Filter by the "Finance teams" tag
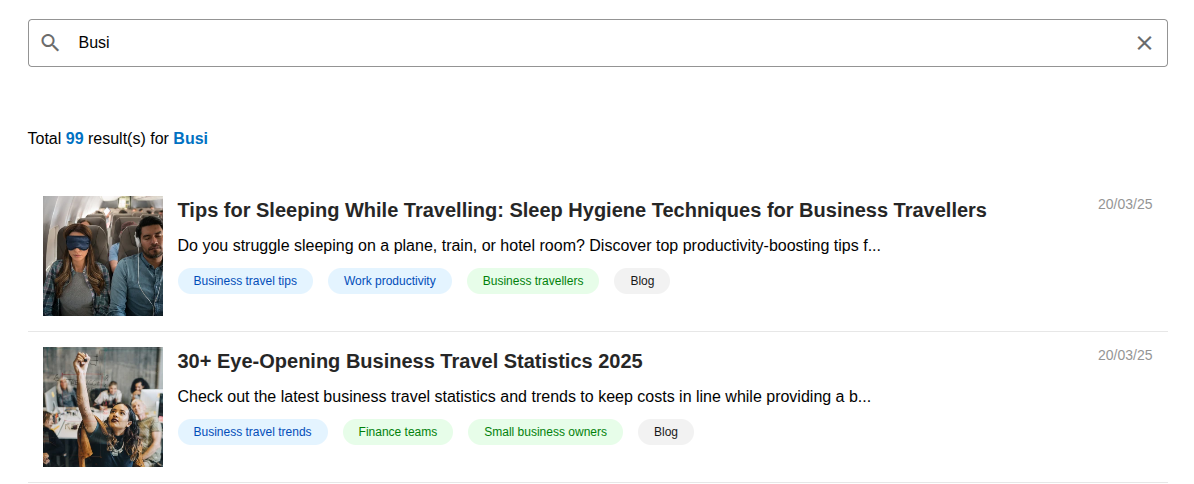Screen dimensions: 1194x484 point(398,432)
